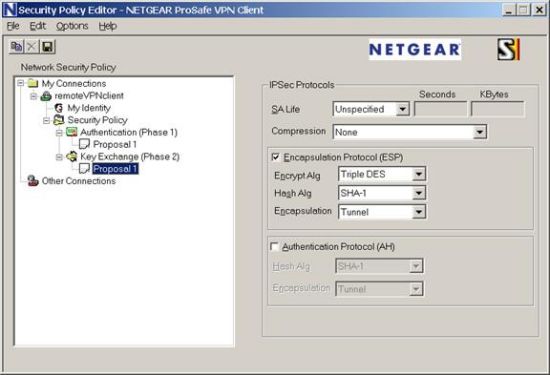550x375 pixels.
Task: Click the NETGEAR logo
Action: point(415,49)
